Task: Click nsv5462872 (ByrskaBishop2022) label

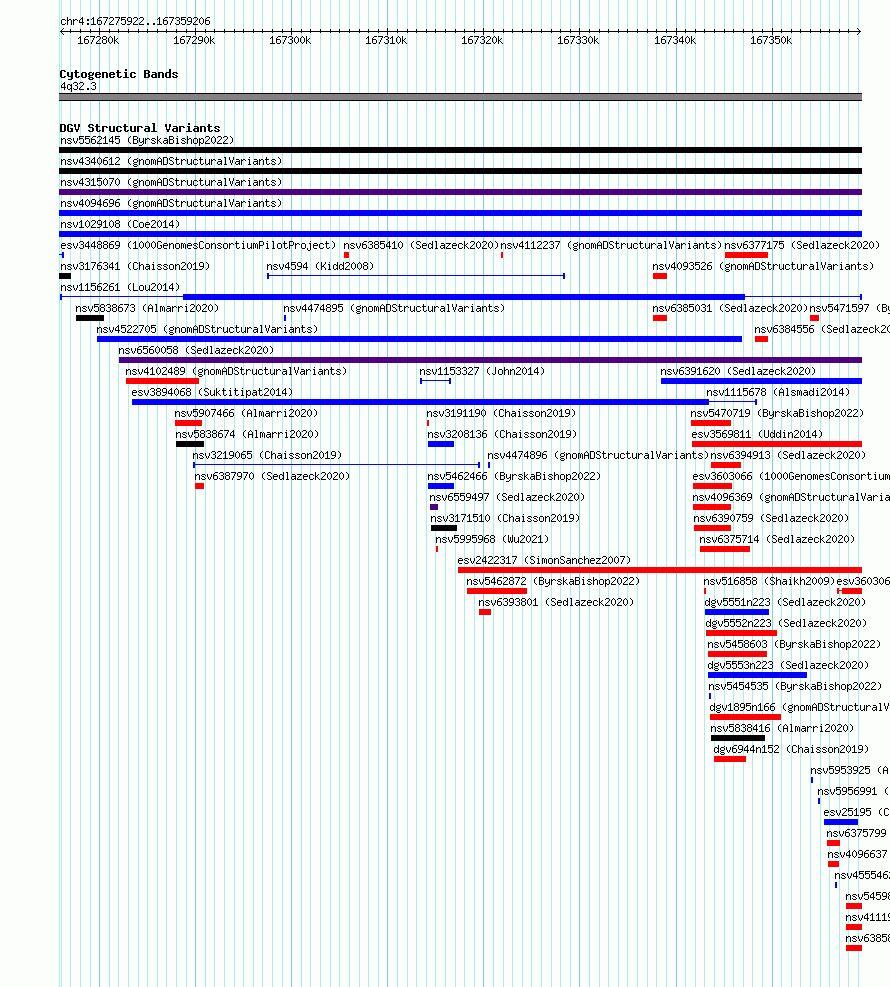Action: 553,582
